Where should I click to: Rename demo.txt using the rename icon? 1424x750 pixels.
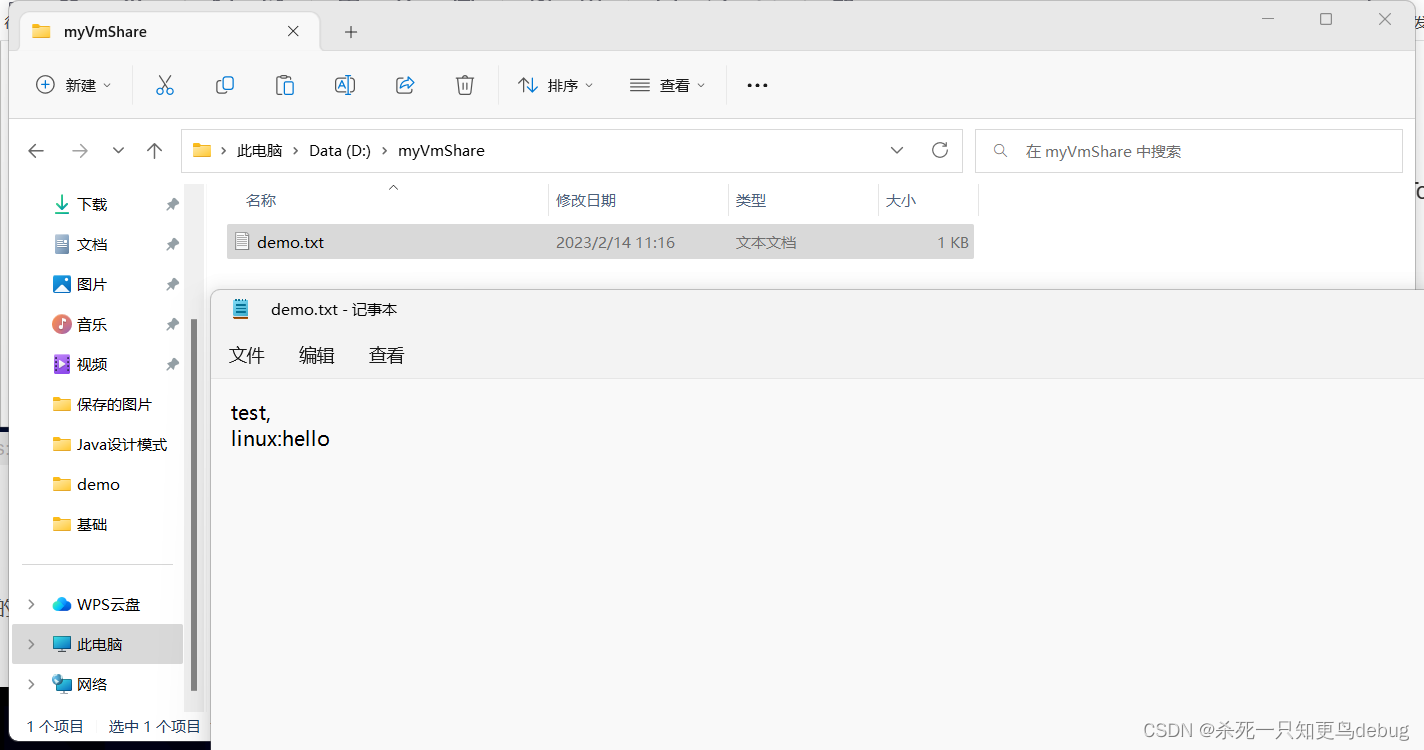coord(344,85)
